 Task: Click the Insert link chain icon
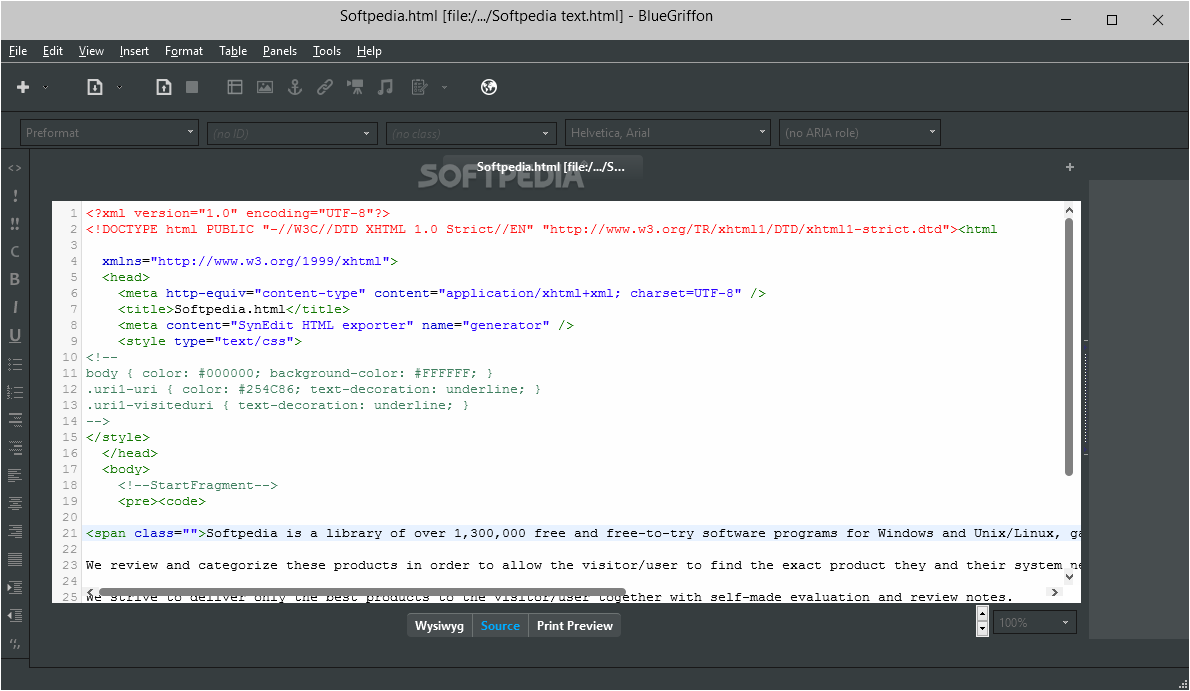tap(325, 87)
